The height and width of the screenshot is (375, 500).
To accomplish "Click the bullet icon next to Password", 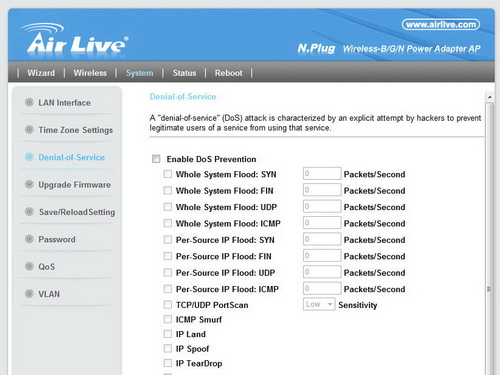I will point(29,239).
